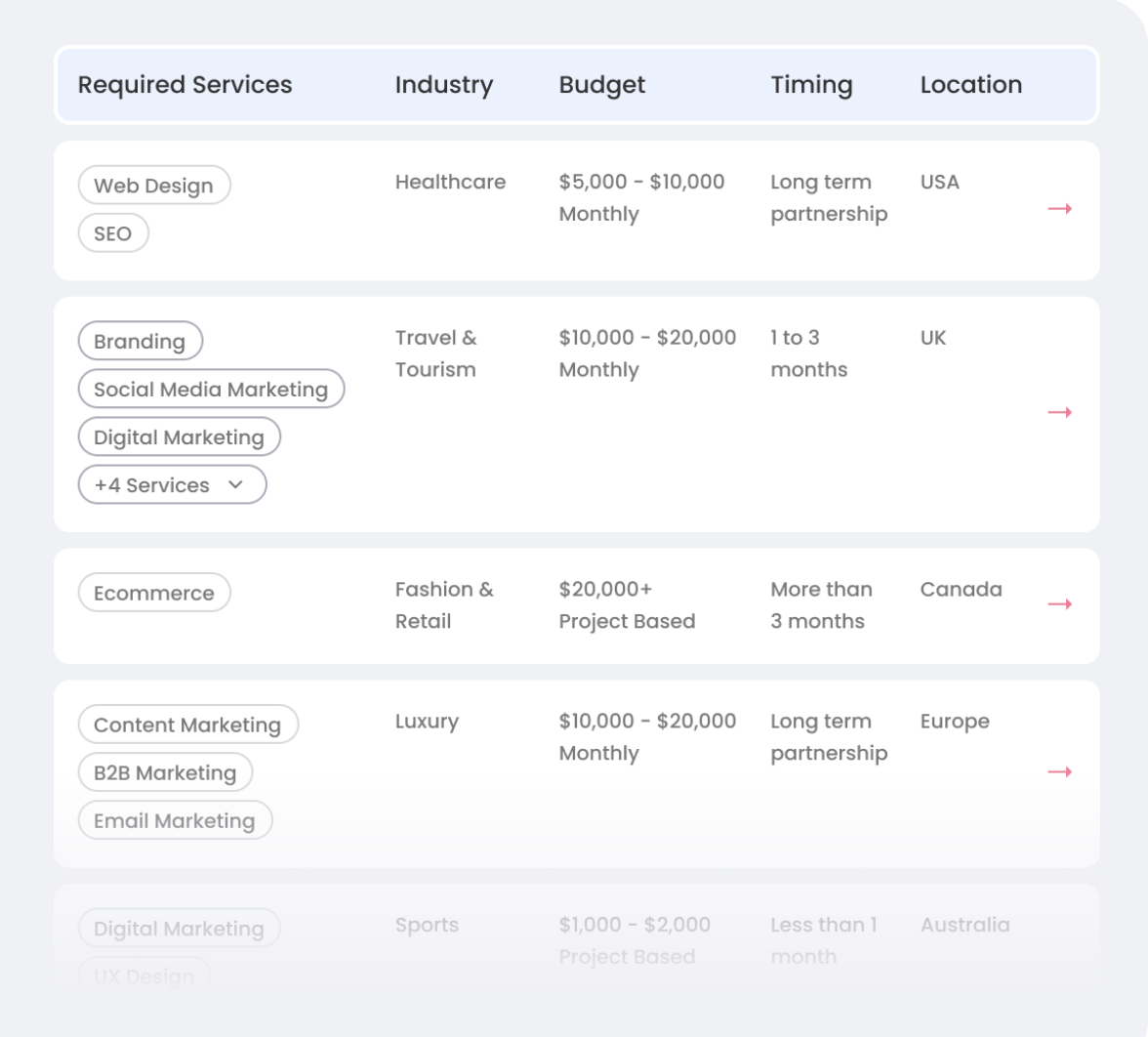1148x1037 pixels.
Task: Click the Timing column header
Action: pos(810,85)
